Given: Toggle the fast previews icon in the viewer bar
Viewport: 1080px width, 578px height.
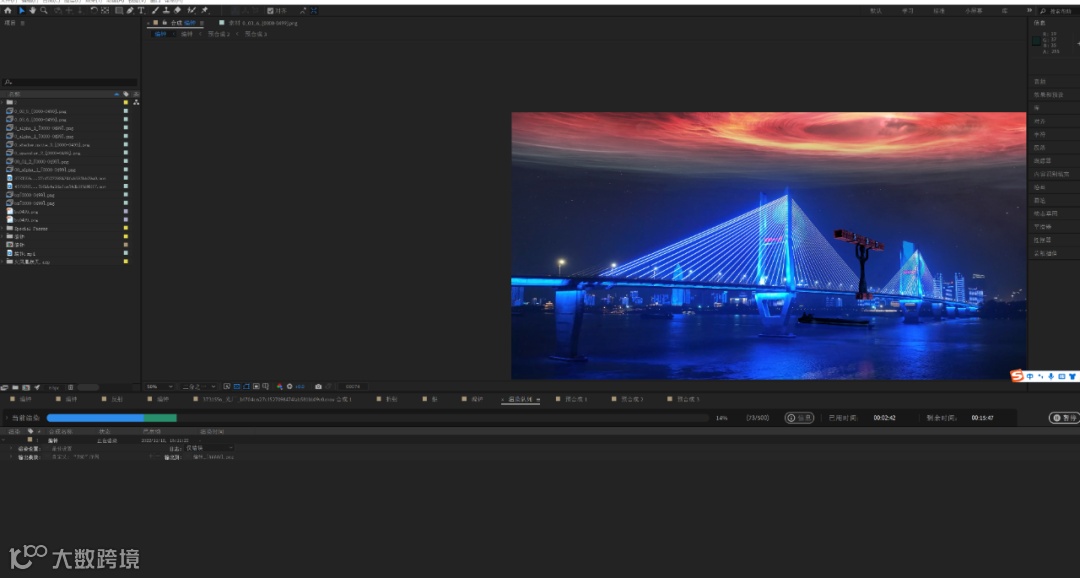Looking at the screenshot, I should [227, 386].
